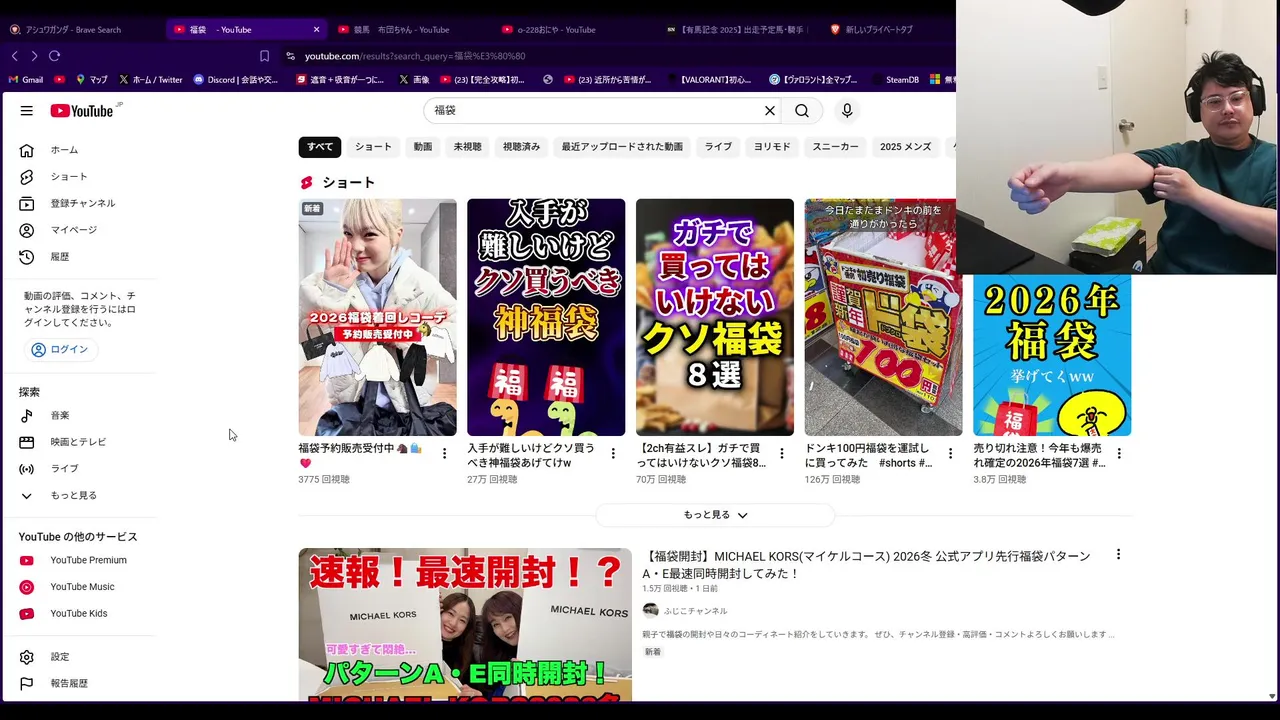Open options for 売り切れ注意 short
This screenshot has width=1280, height=720.
click(x=1119, y=454)
